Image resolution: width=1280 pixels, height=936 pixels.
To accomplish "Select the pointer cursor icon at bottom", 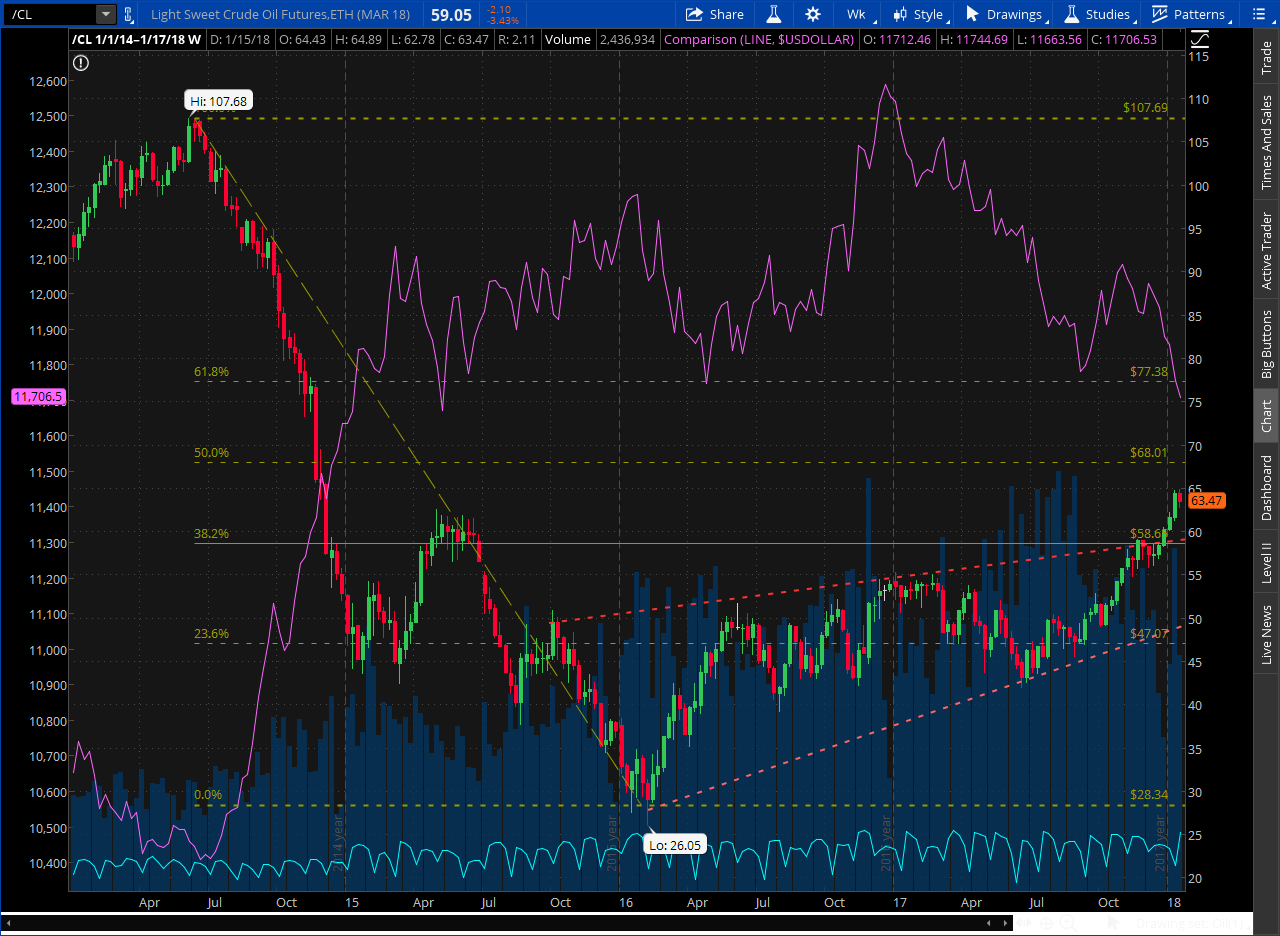I will coord(1113,923).
